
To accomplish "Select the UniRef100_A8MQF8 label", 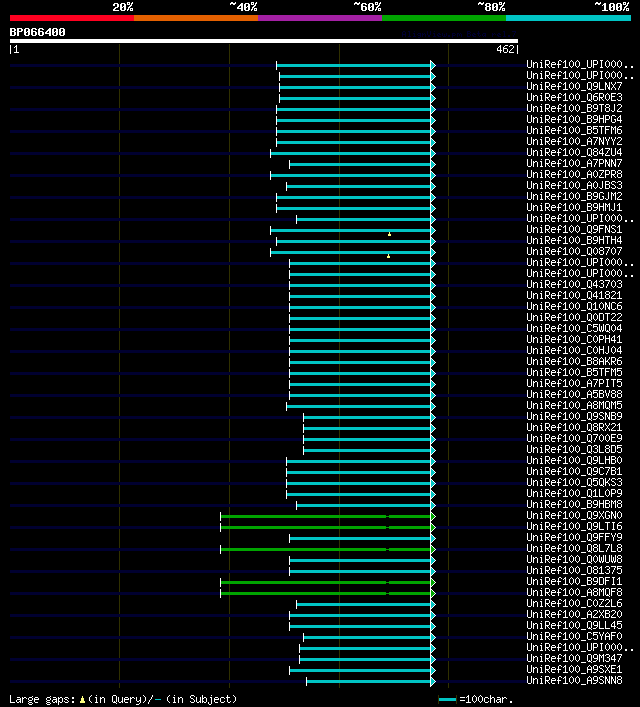I will tap(574, 592).
